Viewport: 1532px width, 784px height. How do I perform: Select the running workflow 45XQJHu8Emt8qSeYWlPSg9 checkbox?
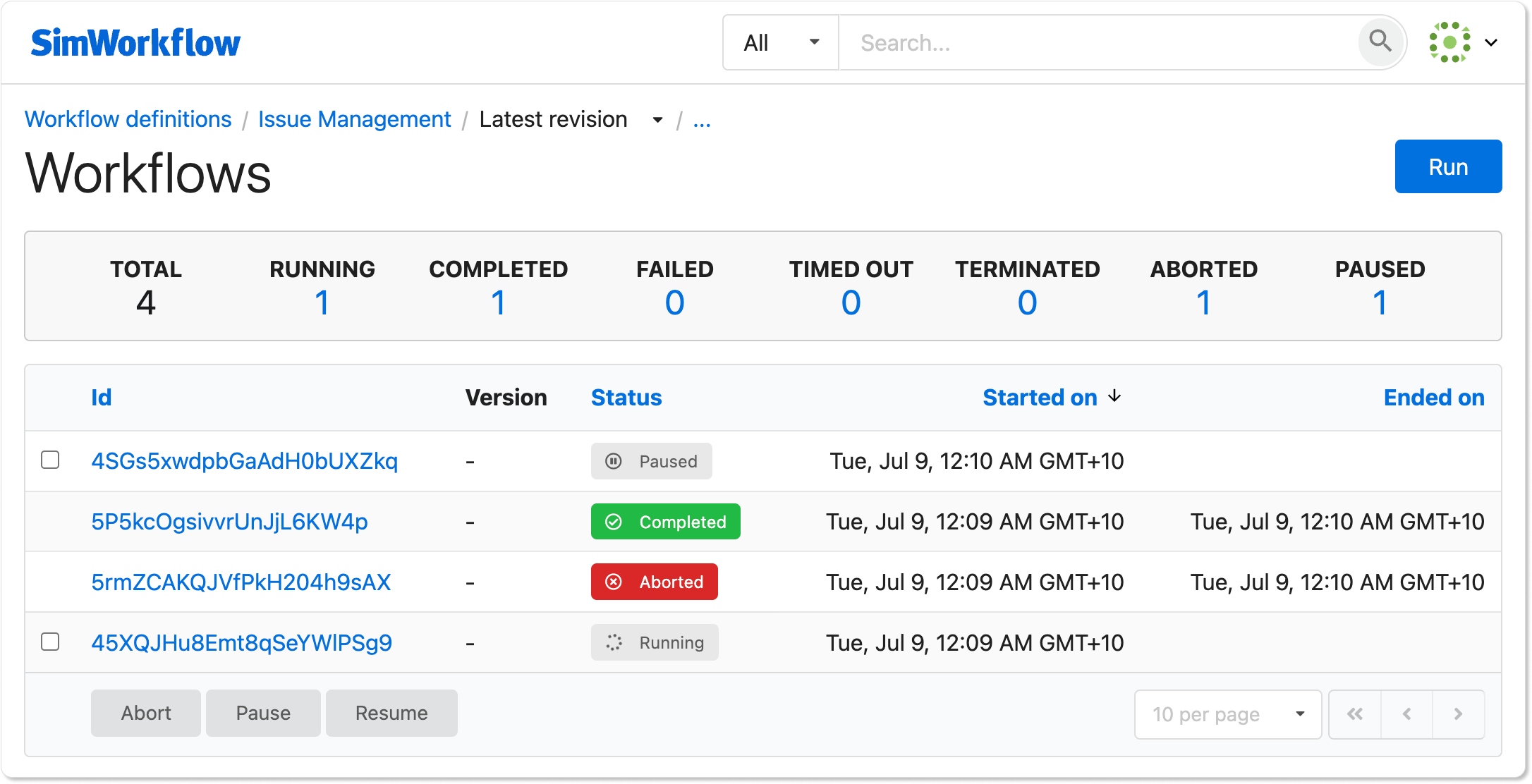pyautogui.click(x=50, y=642)
